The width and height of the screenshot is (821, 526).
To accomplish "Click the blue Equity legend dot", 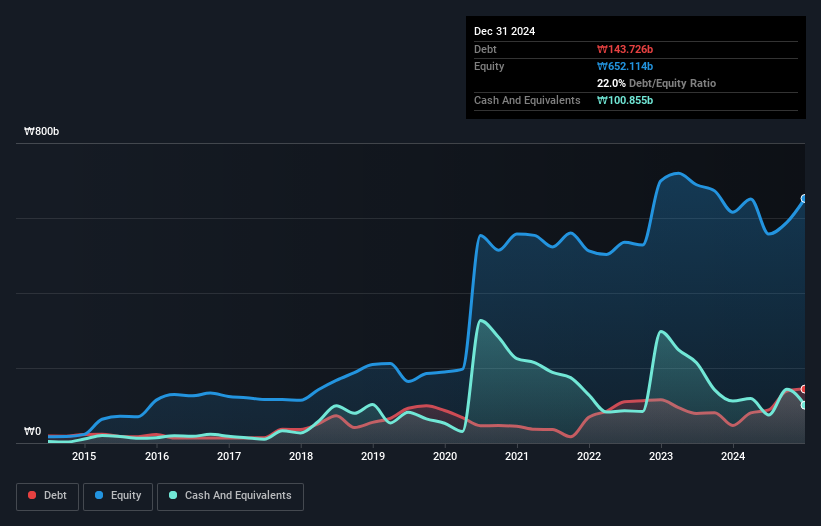I will [x=99, y=495].
